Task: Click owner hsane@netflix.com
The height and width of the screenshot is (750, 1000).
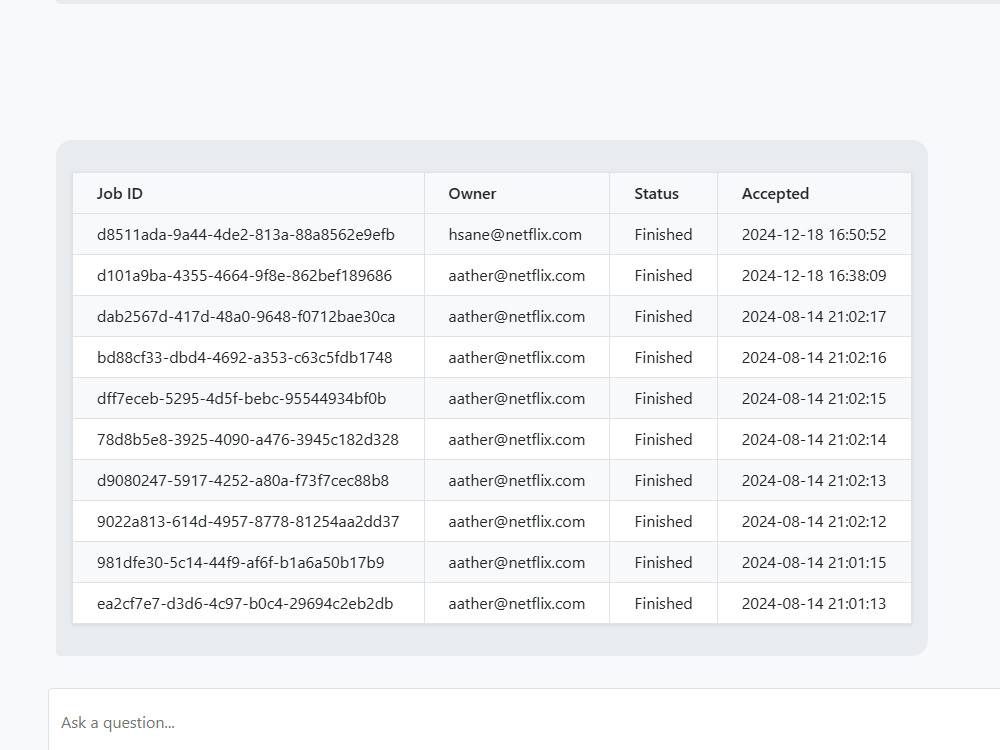Action: [x=515, y=235]
